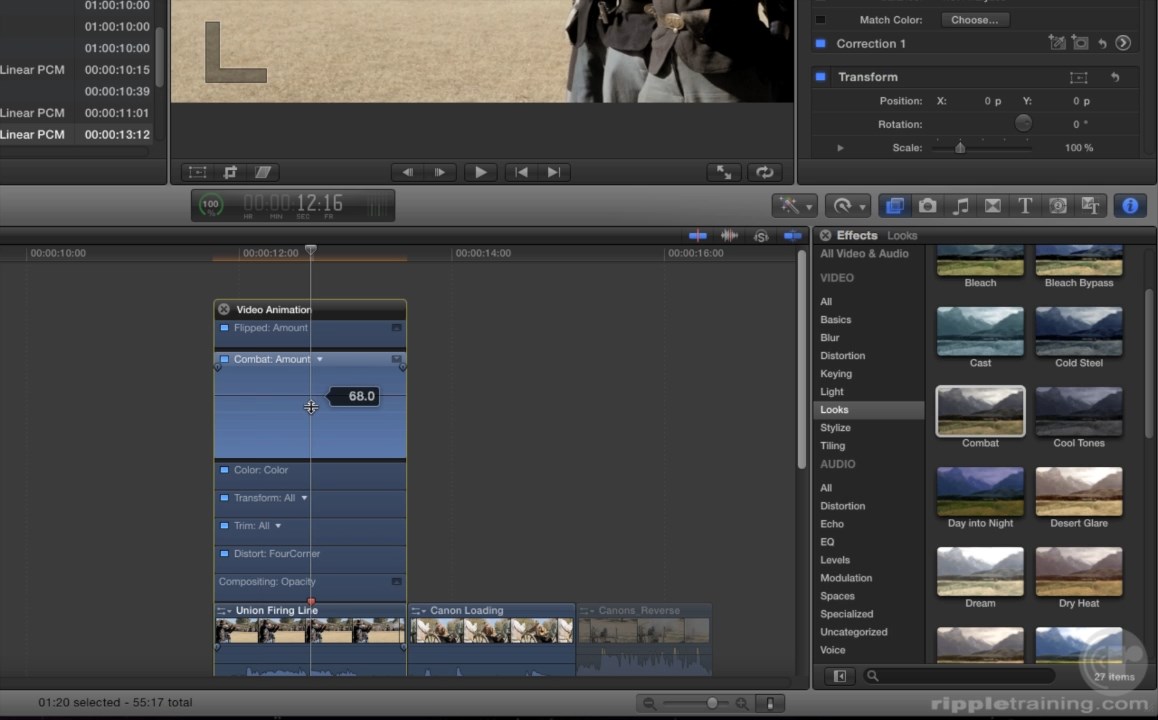
Task: Click the Match Color Choose button
Action: pos(974,20)
